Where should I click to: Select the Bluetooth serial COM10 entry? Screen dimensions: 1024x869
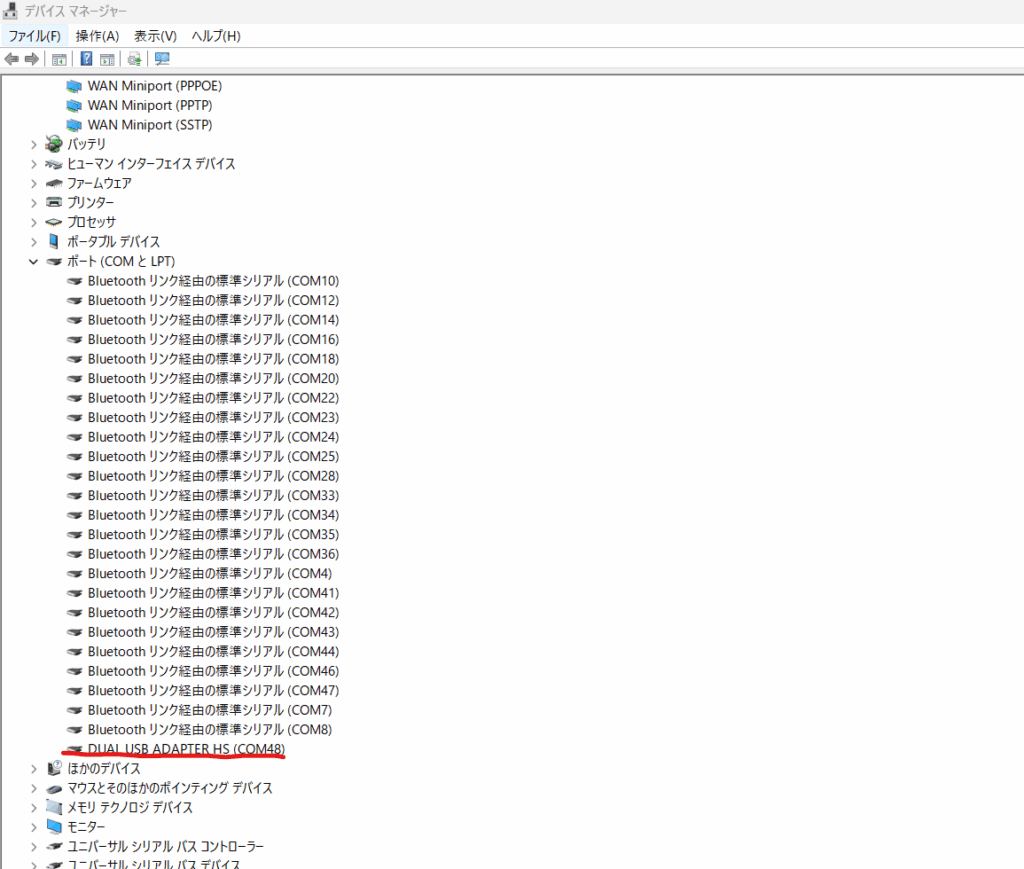(214, 281)
